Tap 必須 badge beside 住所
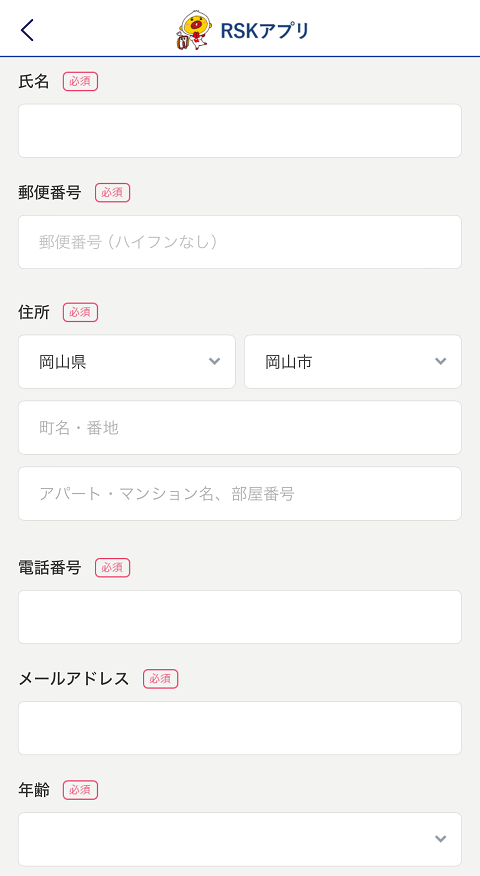This screenshot has width=480, height=876. 80,312
